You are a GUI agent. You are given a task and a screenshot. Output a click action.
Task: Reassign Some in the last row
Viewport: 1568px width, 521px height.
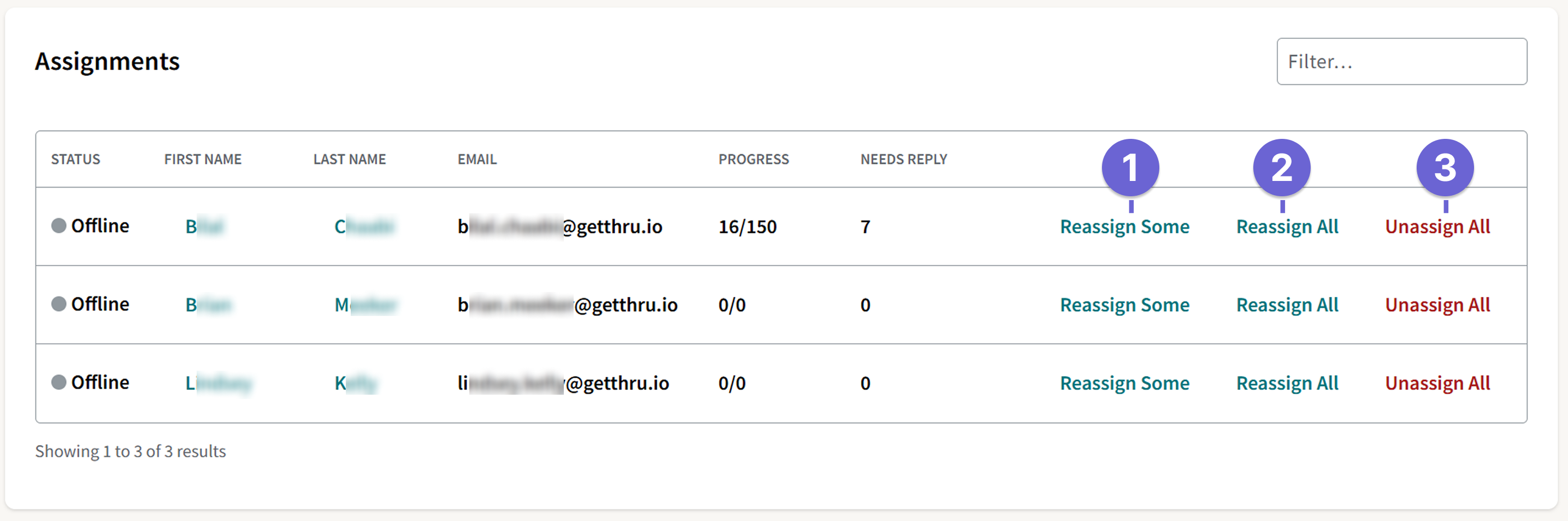pyautogui.click(x=1124, y=383)
